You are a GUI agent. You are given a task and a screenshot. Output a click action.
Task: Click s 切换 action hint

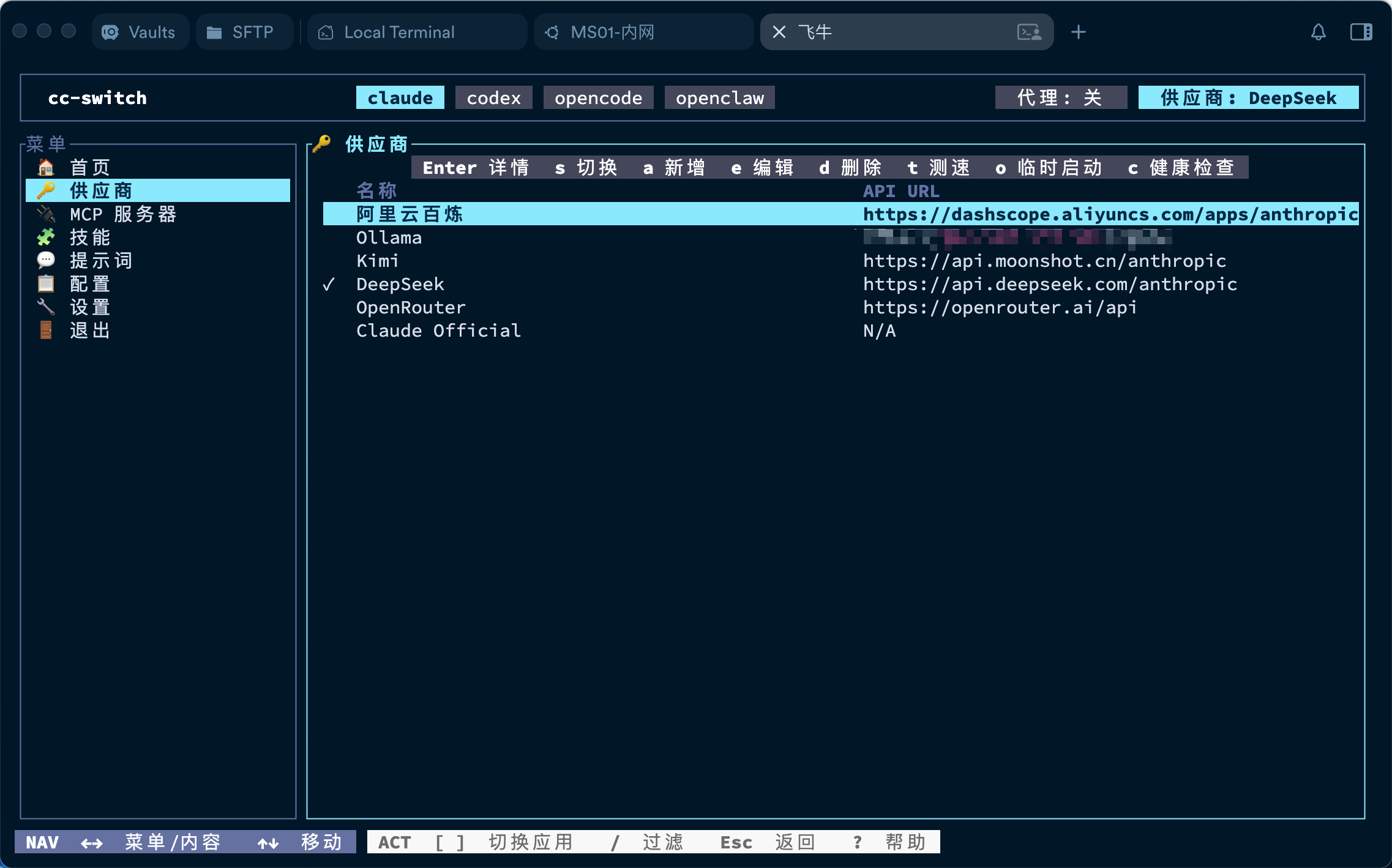pos(586,168)
